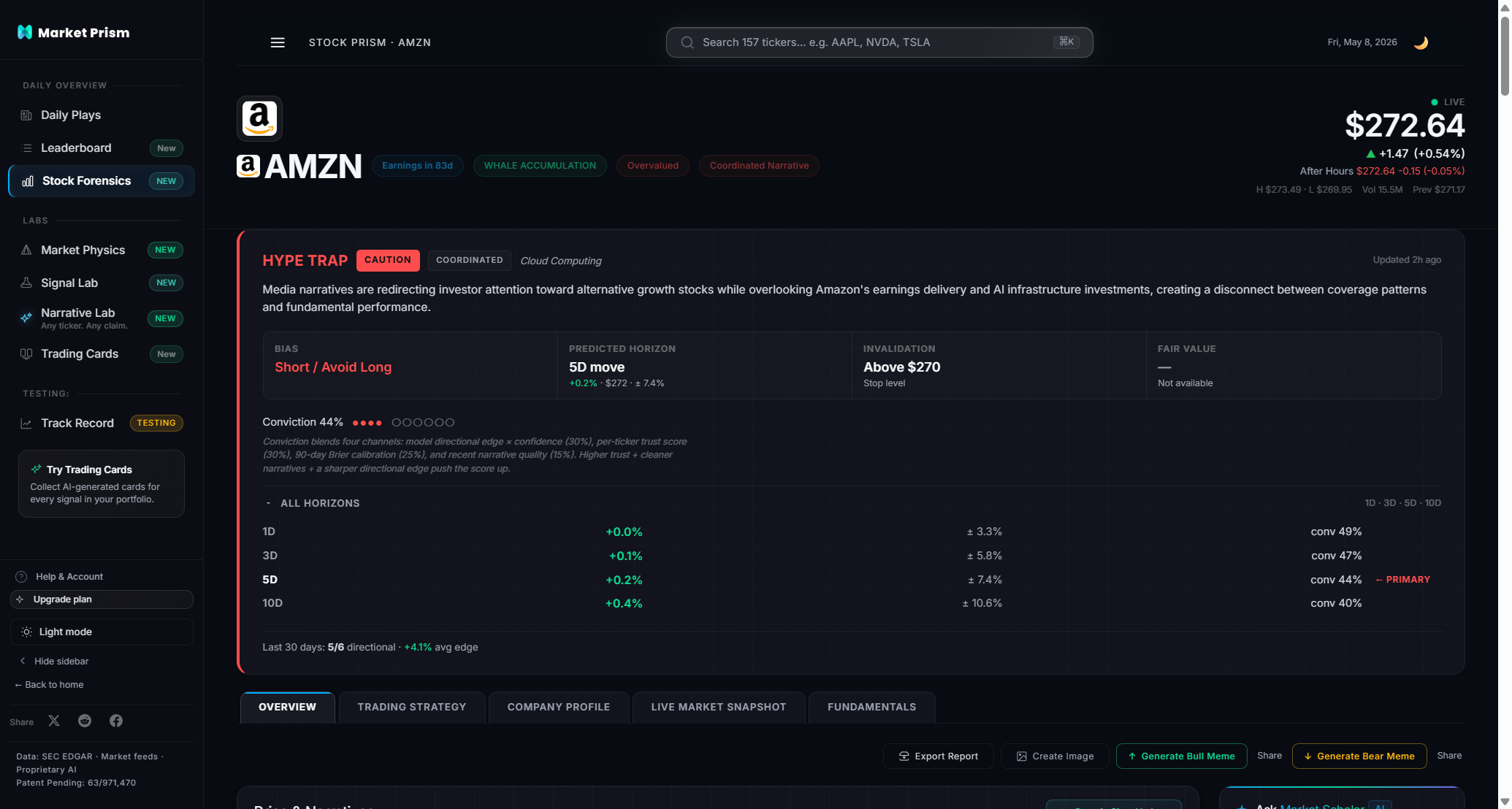The width and height of the screenshot is (1512, 809).
Task: Click the Conviction 44% dot meter
Action: coord(403,423)
